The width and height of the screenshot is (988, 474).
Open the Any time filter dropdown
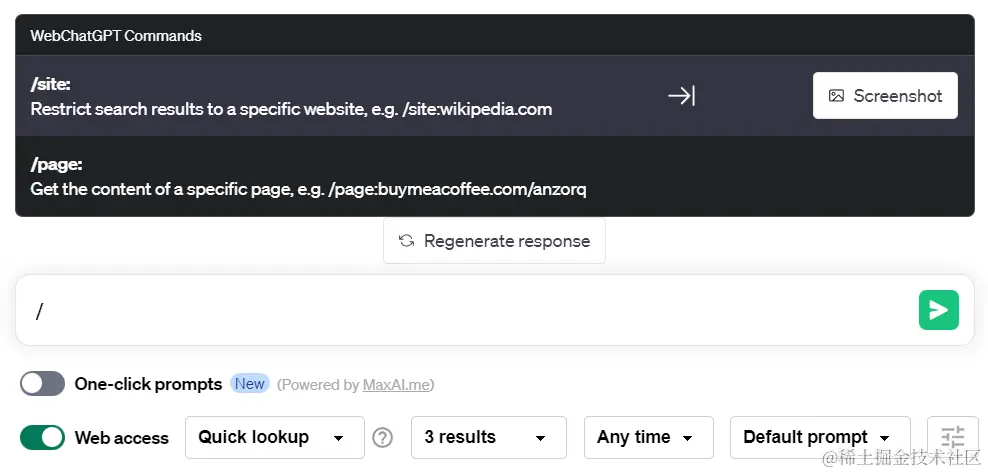[648, 437]
